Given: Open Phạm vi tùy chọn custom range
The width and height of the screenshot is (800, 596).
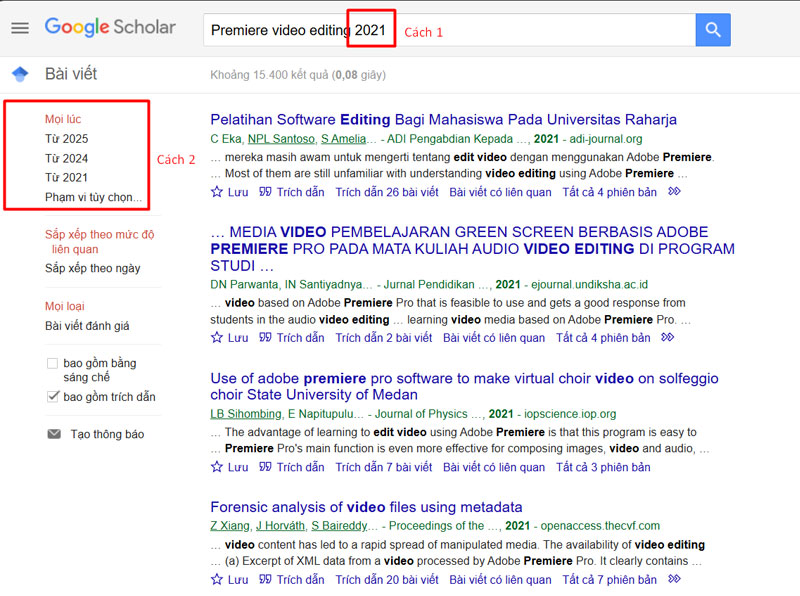Looking at the screenshot, I should [x=93, y=197].
